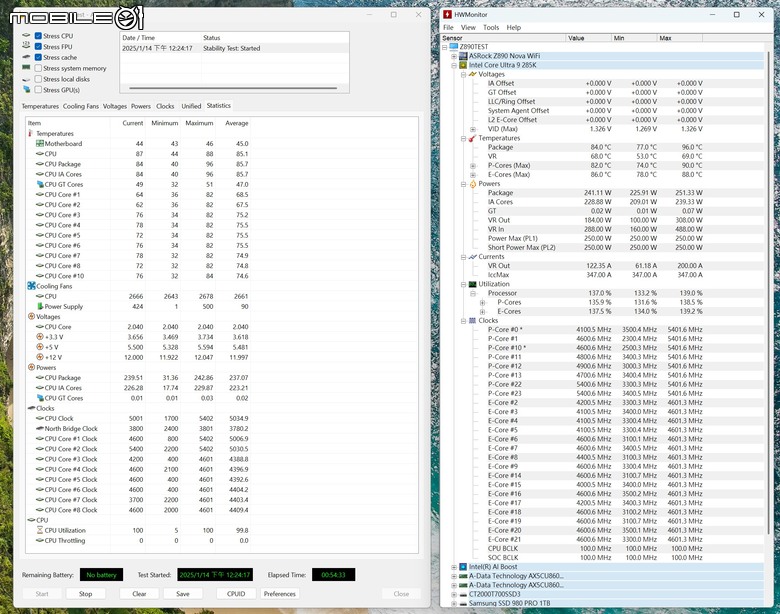Collapse the Powers group in HWMonitor
This screenshot has height=614, width=780.
click(x=463, y=184)
